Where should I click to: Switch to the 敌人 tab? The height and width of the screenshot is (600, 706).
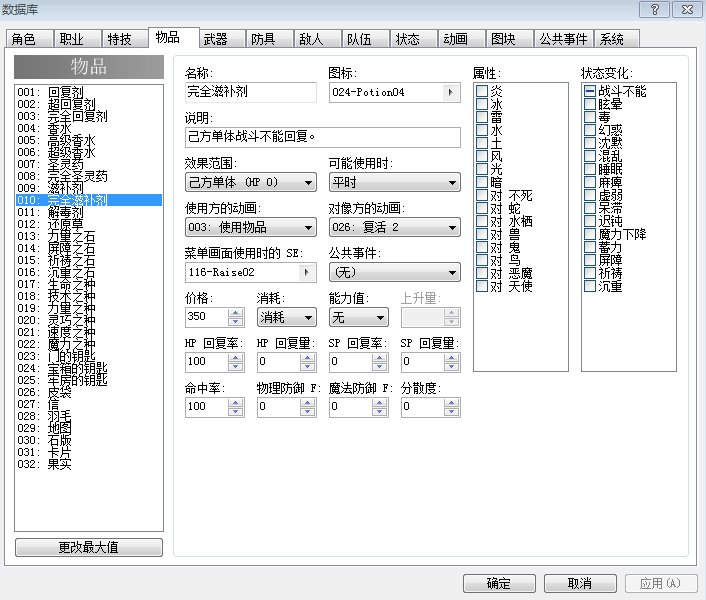coord(318,39)
